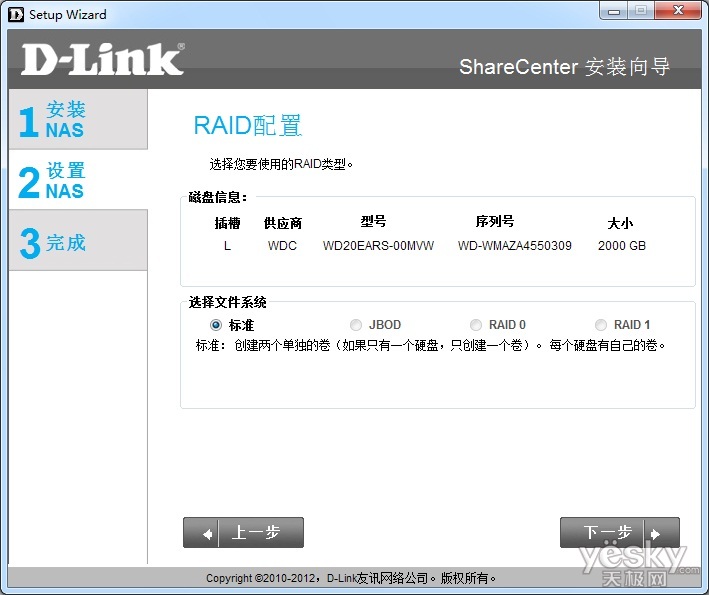
Task: Select the JBOD radio option
Action: (356, 325)
